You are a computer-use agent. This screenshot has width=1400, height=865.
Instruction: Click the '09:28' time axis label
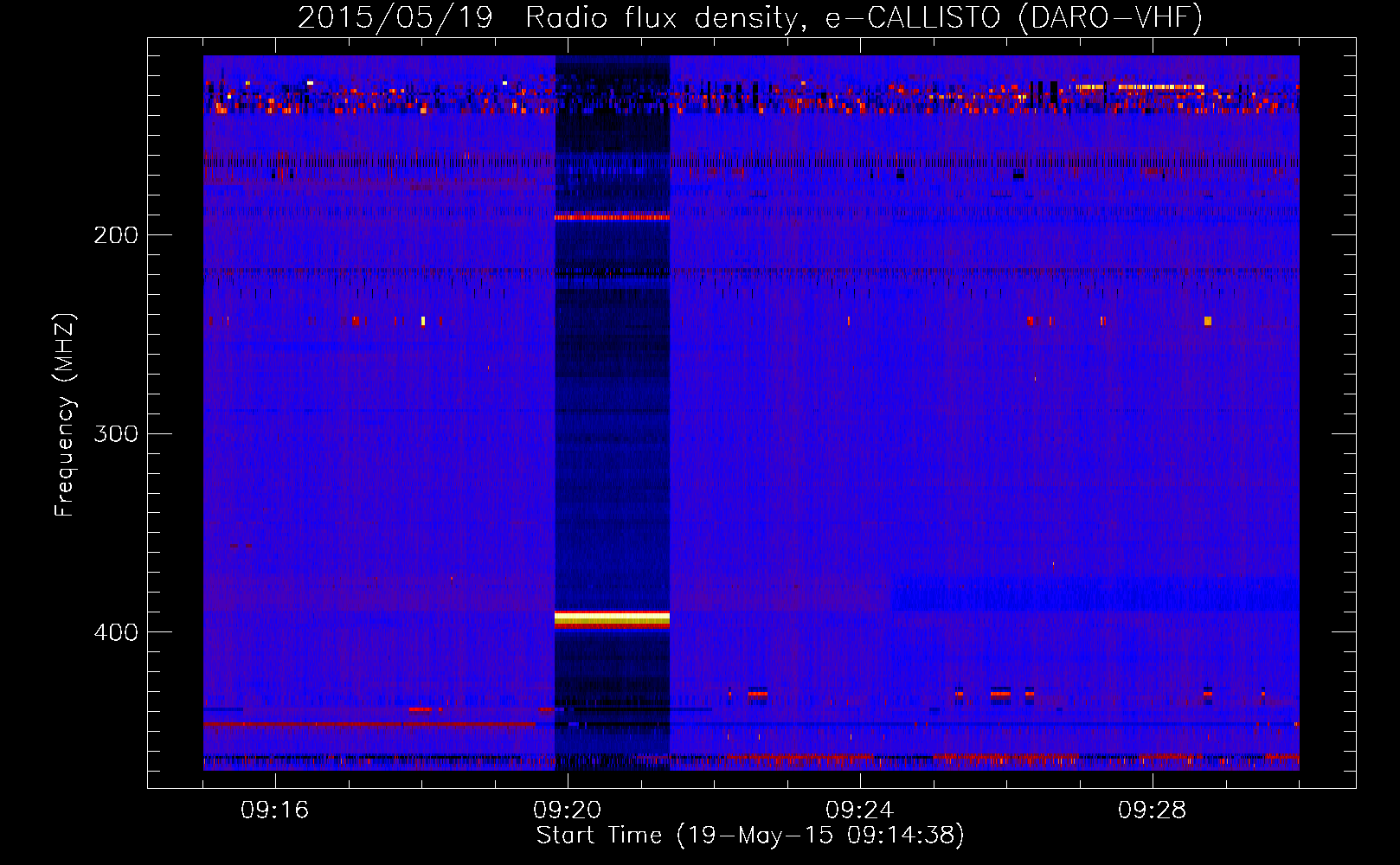coord(1153,811)
